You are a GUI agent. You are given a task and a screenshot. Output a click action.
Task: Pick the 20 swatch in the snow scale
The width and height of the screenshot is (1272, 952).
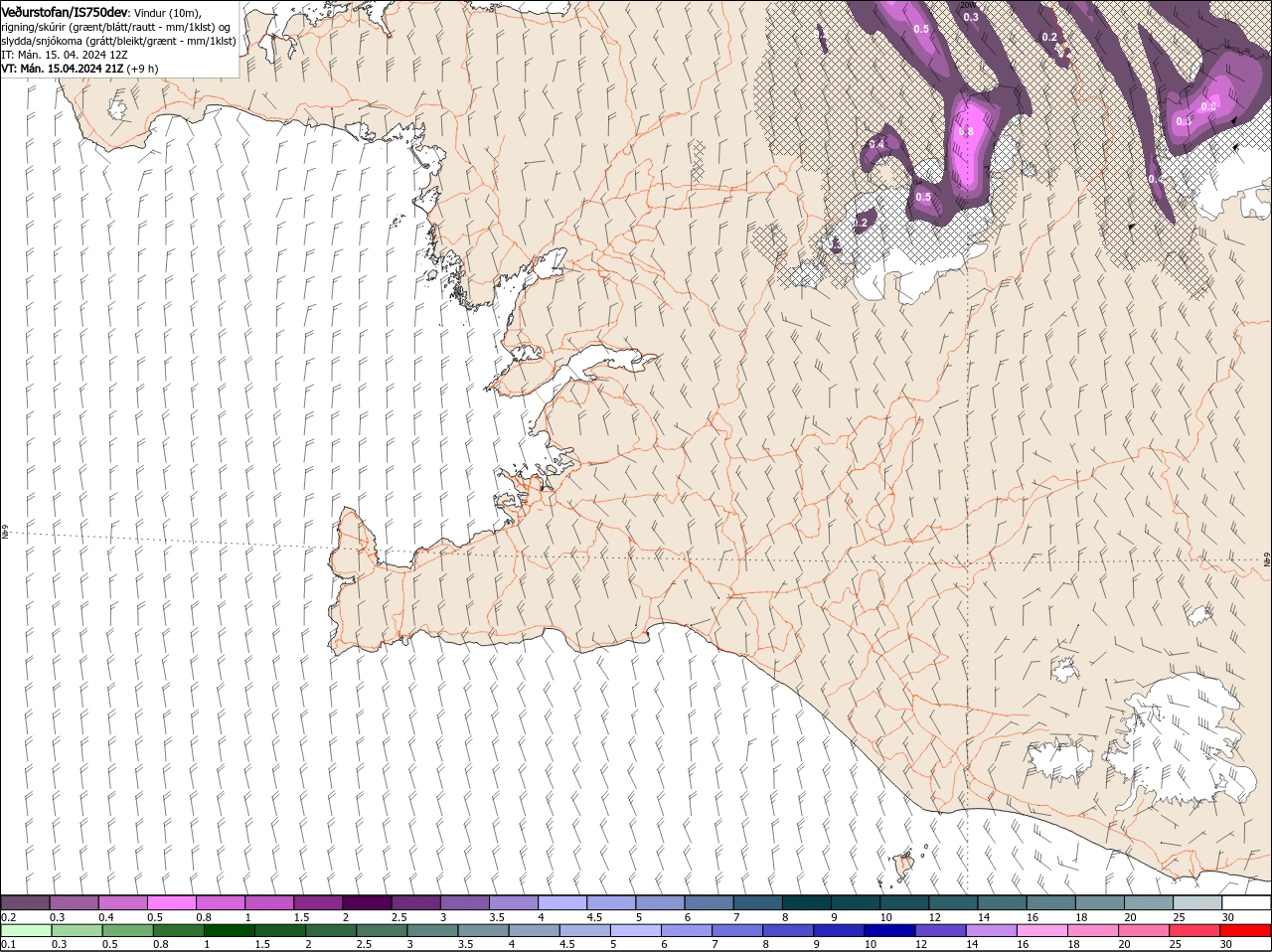click(1149, 902)
